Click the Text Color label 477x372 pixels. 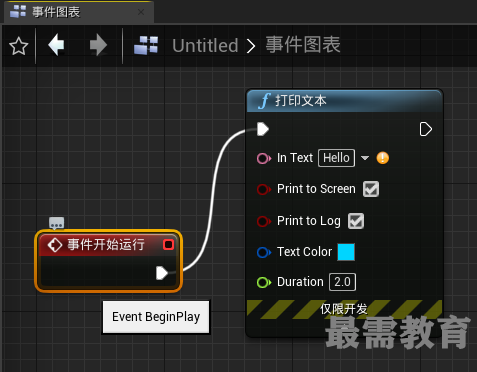pos(304,252)
